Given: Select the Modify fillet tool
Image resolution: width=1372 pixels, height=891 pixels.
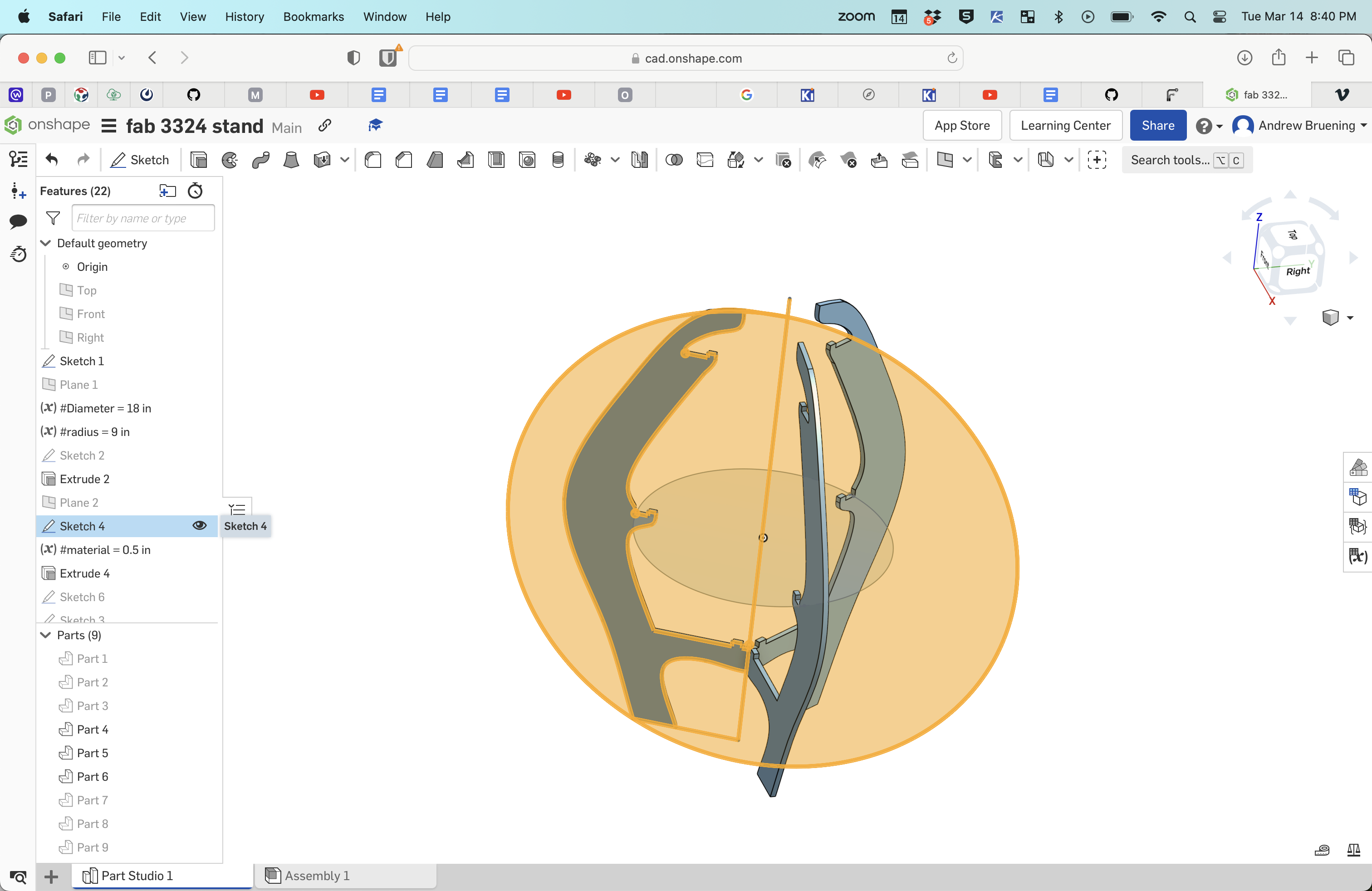Looking at the screenshot, I should click(x=818, y=160).
